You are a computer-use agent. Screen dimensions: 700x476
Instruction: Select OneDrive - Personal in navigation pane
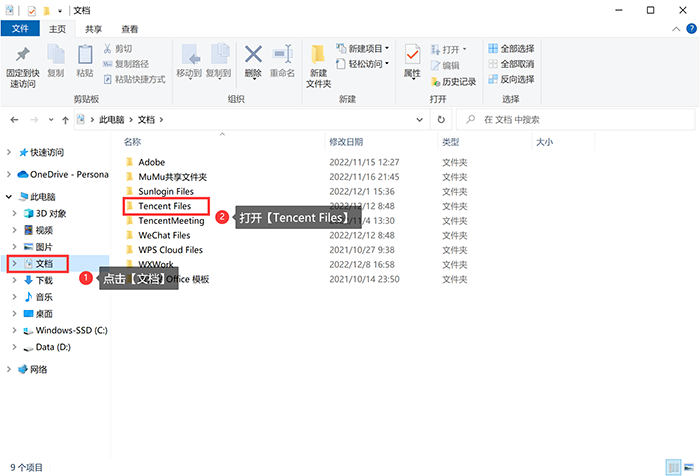tap(69, 175)
